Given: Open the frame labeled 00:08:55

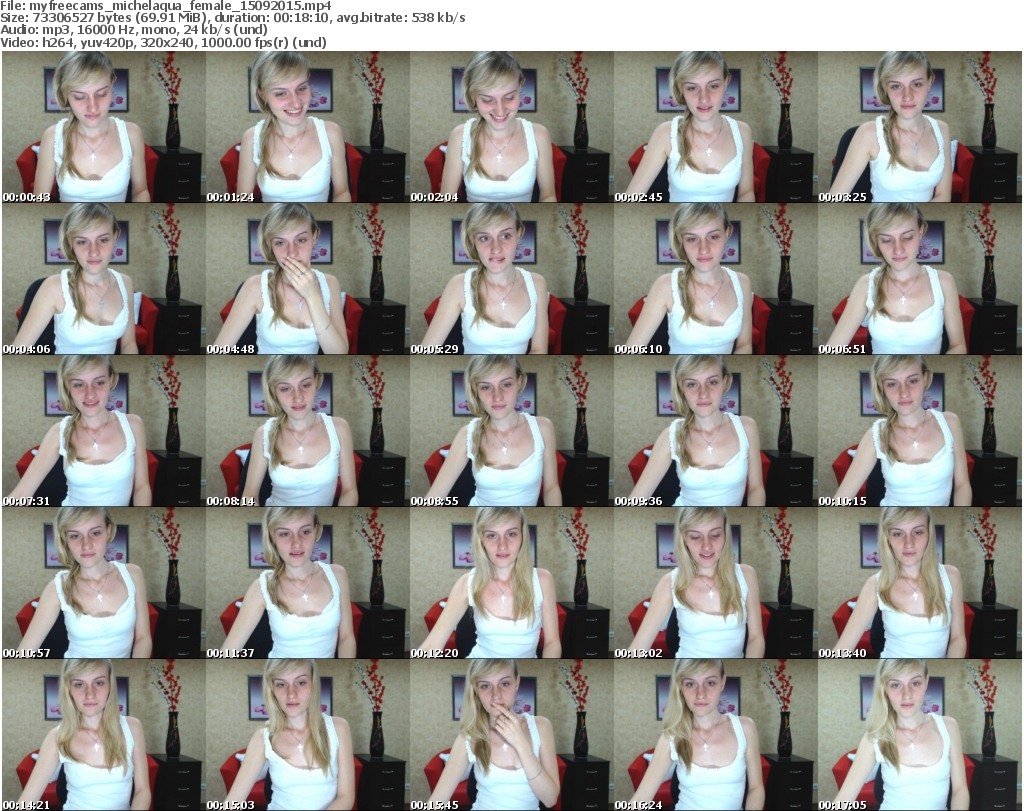Looking at the screenshot, I should (x=511, y=431).
